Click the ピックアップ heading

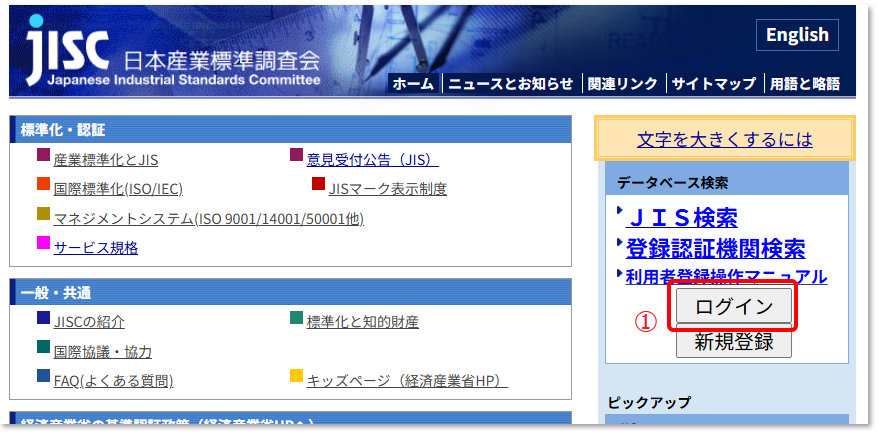[649, 402]
